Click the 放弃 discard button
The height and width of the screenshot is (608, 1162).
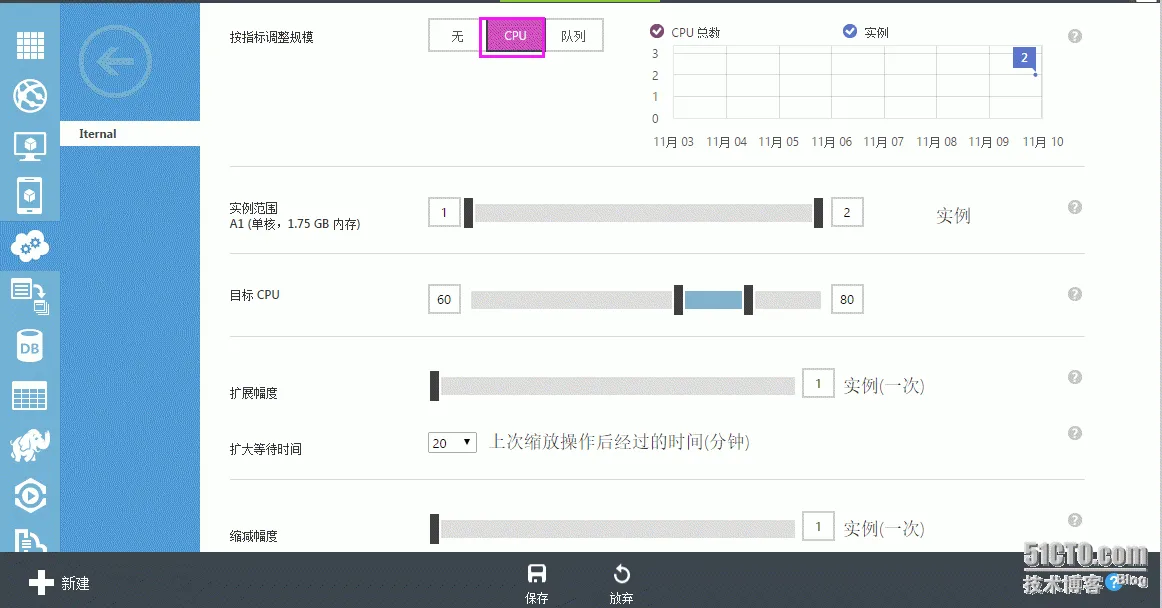point(621,580)
